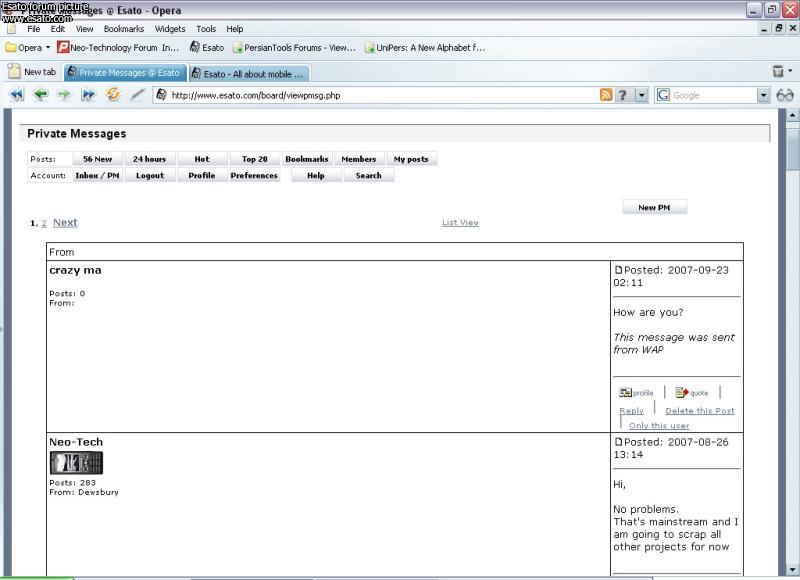This screenshot has height=580, width=800.
Task: Go forward with the green Forward arrow
Action: point(64,94)
